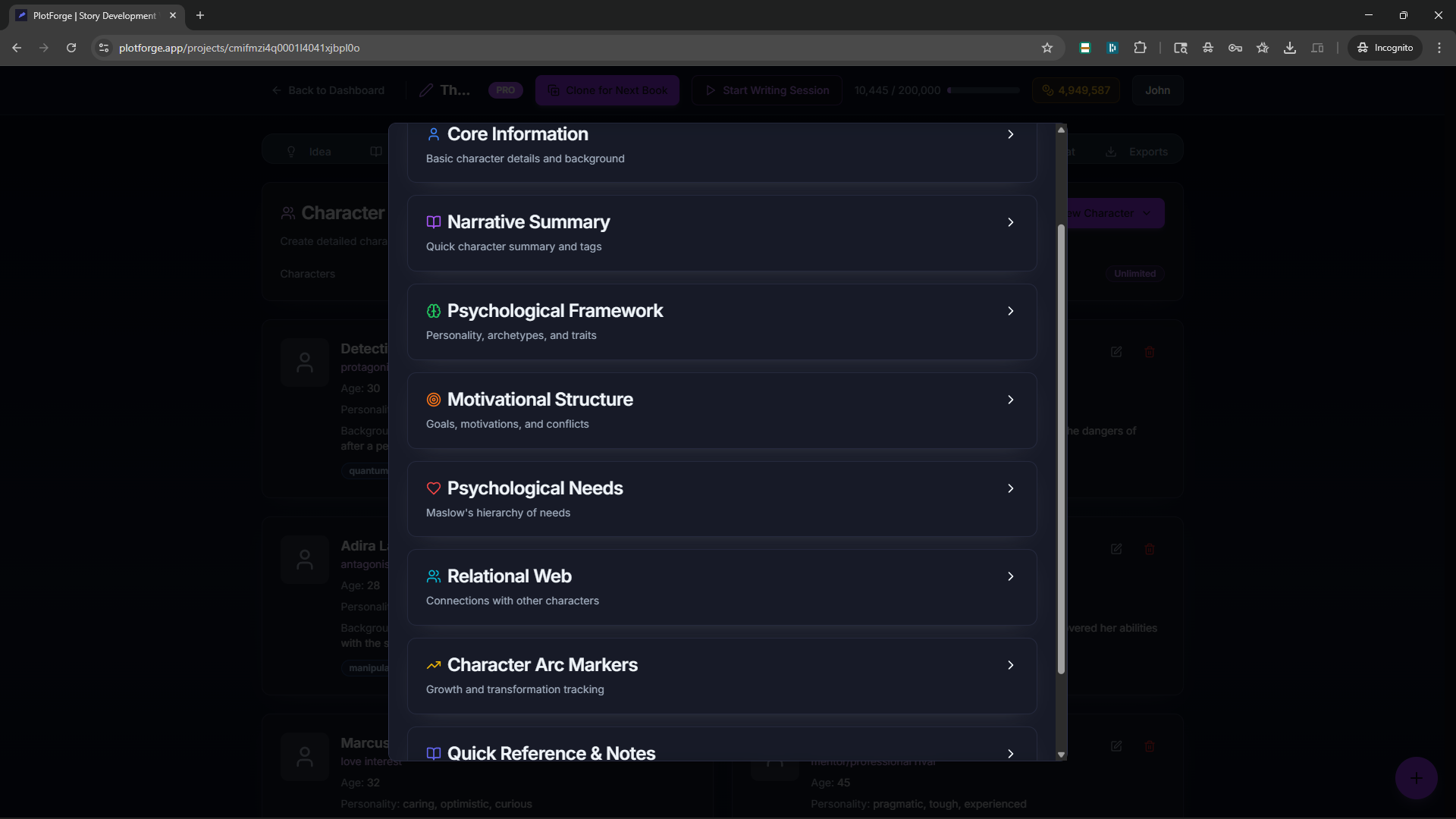
Task: Bookmark this page with the star icon
Action: 1047,48
